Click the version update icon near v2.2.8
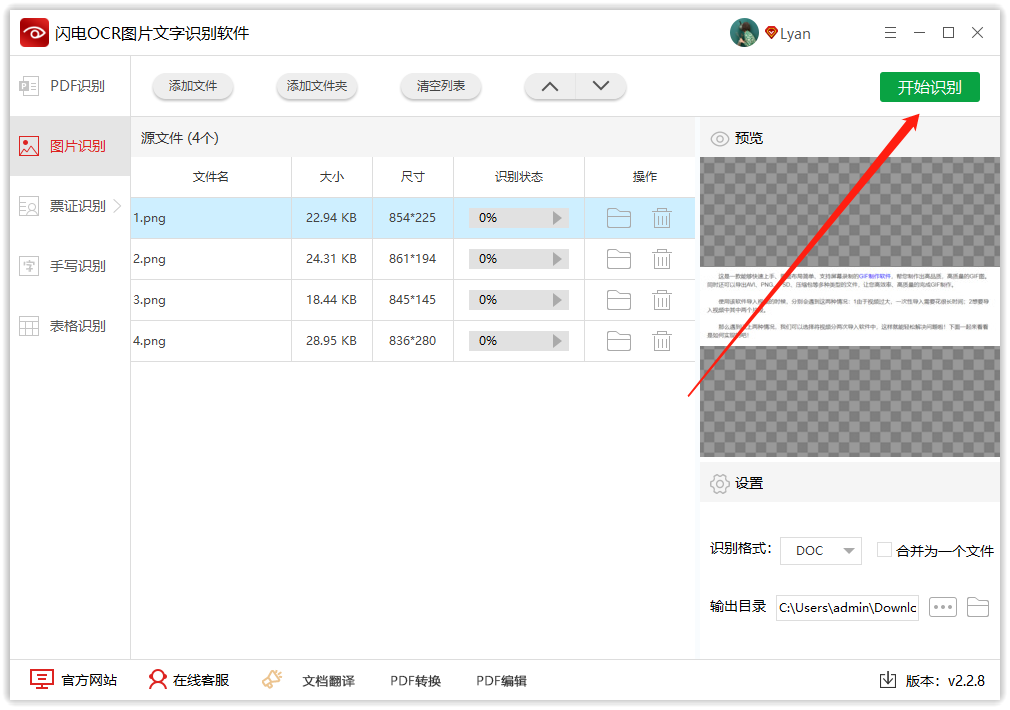 [x=887, y=679]
